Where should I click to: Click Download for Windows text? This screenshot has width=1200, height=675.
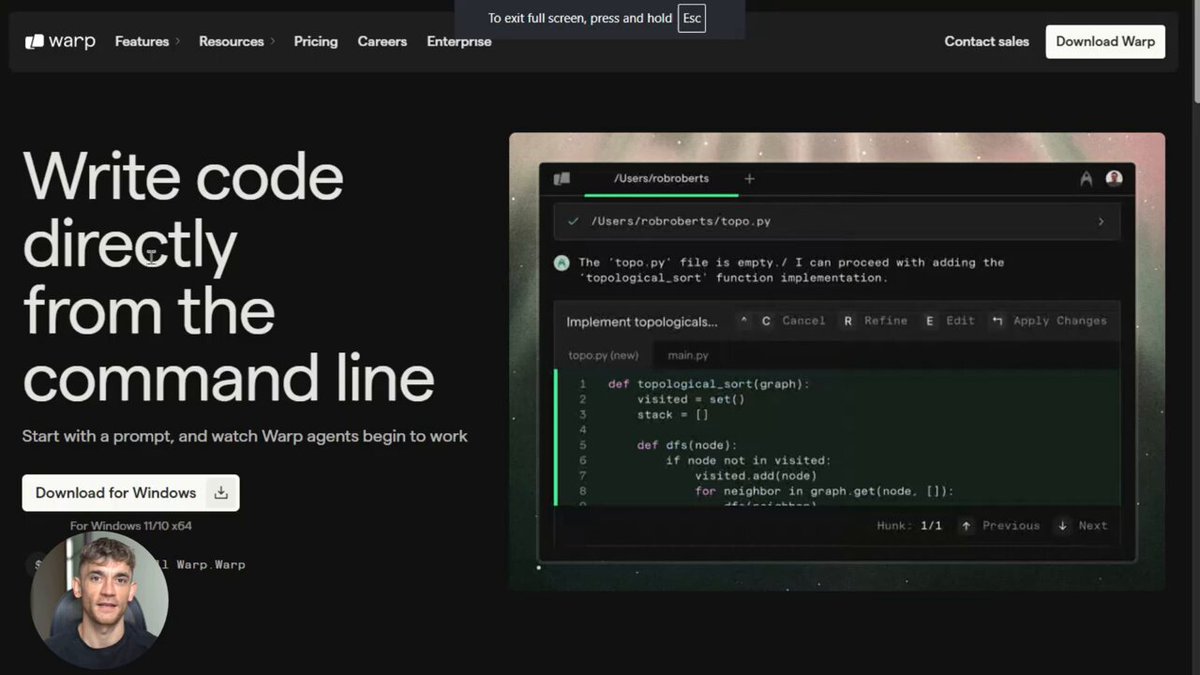(116, 493)
